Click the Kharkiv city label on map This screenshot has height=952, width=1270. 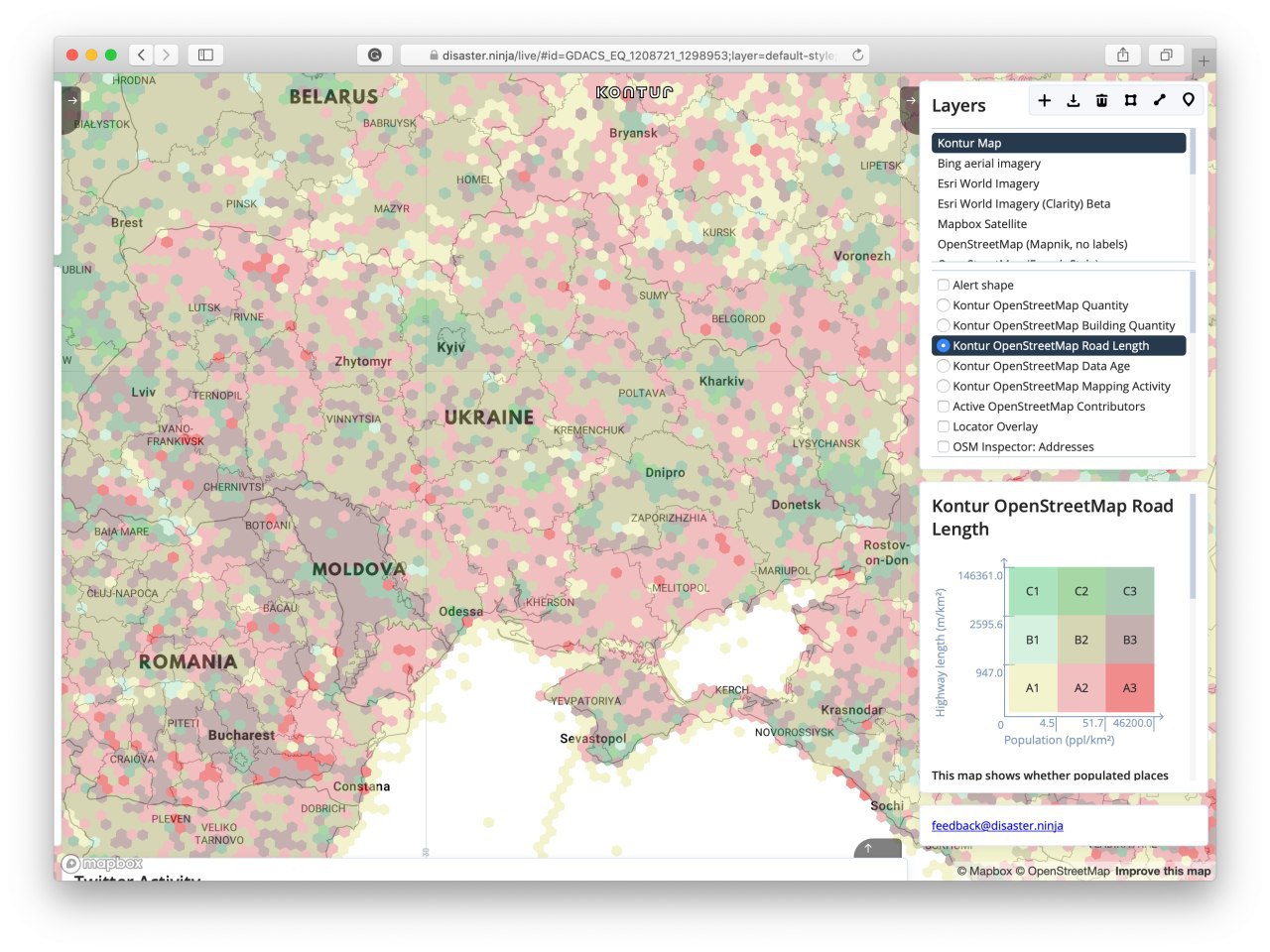click(721, 381)
